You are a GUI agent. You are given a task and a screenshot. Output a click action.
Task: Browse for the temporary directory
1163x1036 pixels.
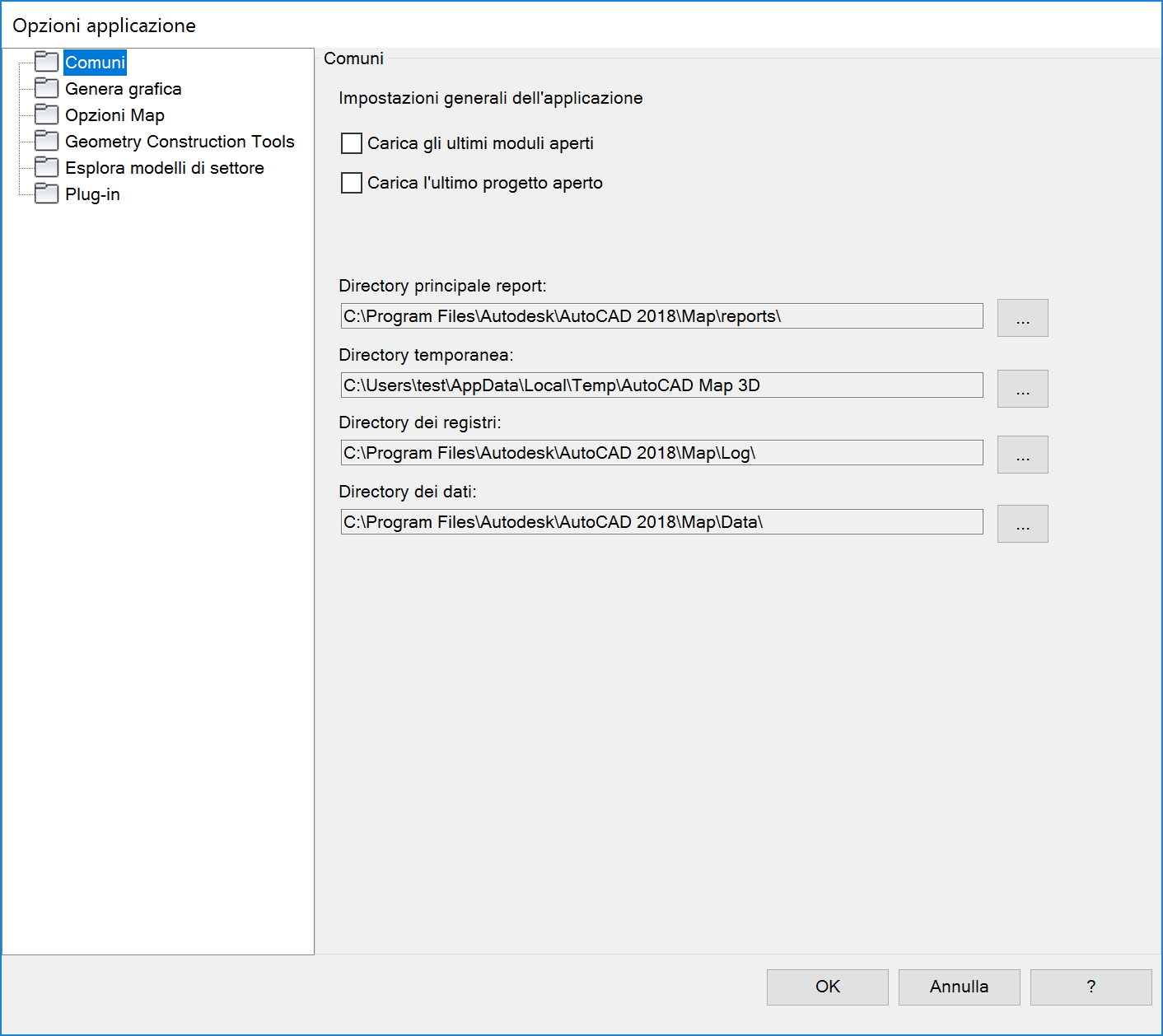pyautogui.click(x=1022, y=389)
